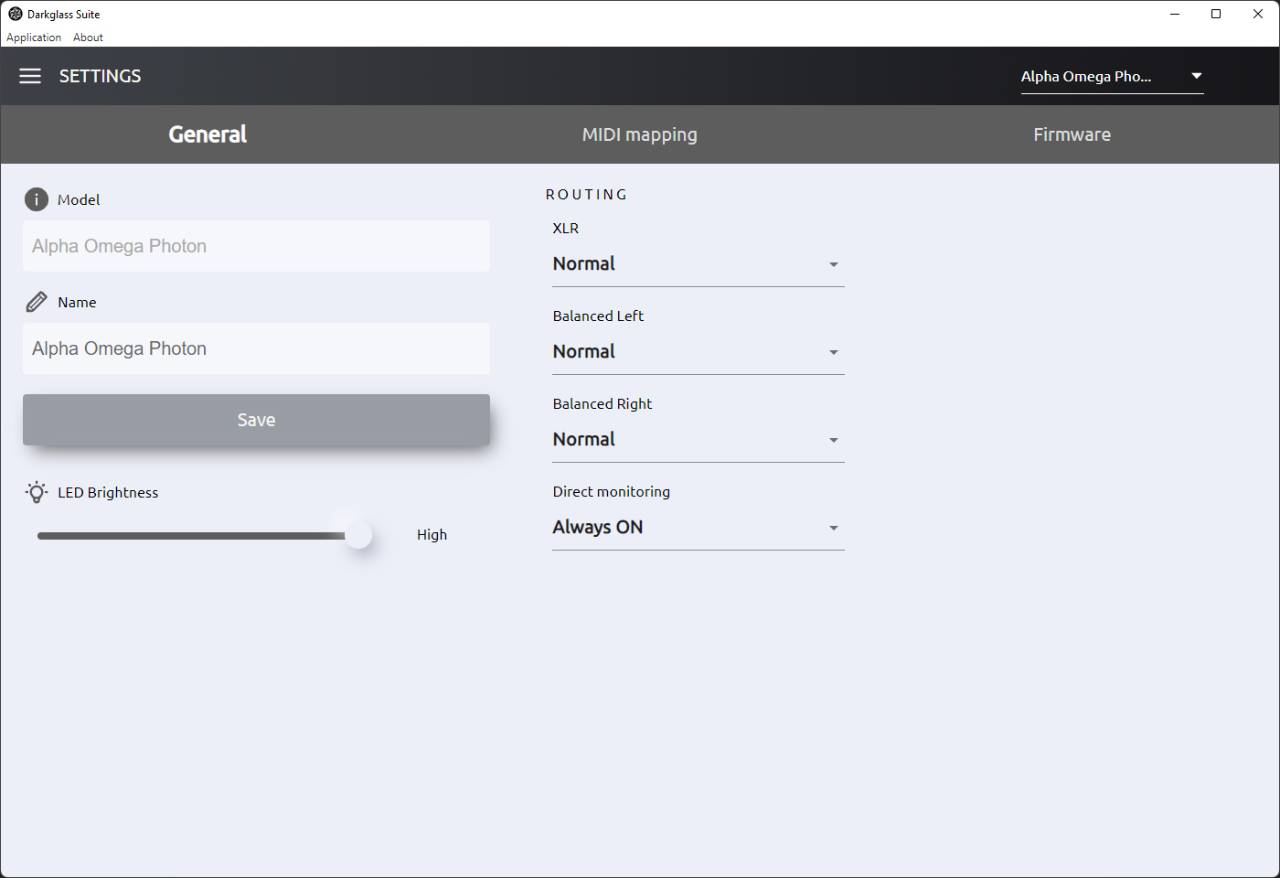Click the SETTINGS page title
Image resolution: width=1280 pixels, height=878 pixels.
[x=100, y=76]
